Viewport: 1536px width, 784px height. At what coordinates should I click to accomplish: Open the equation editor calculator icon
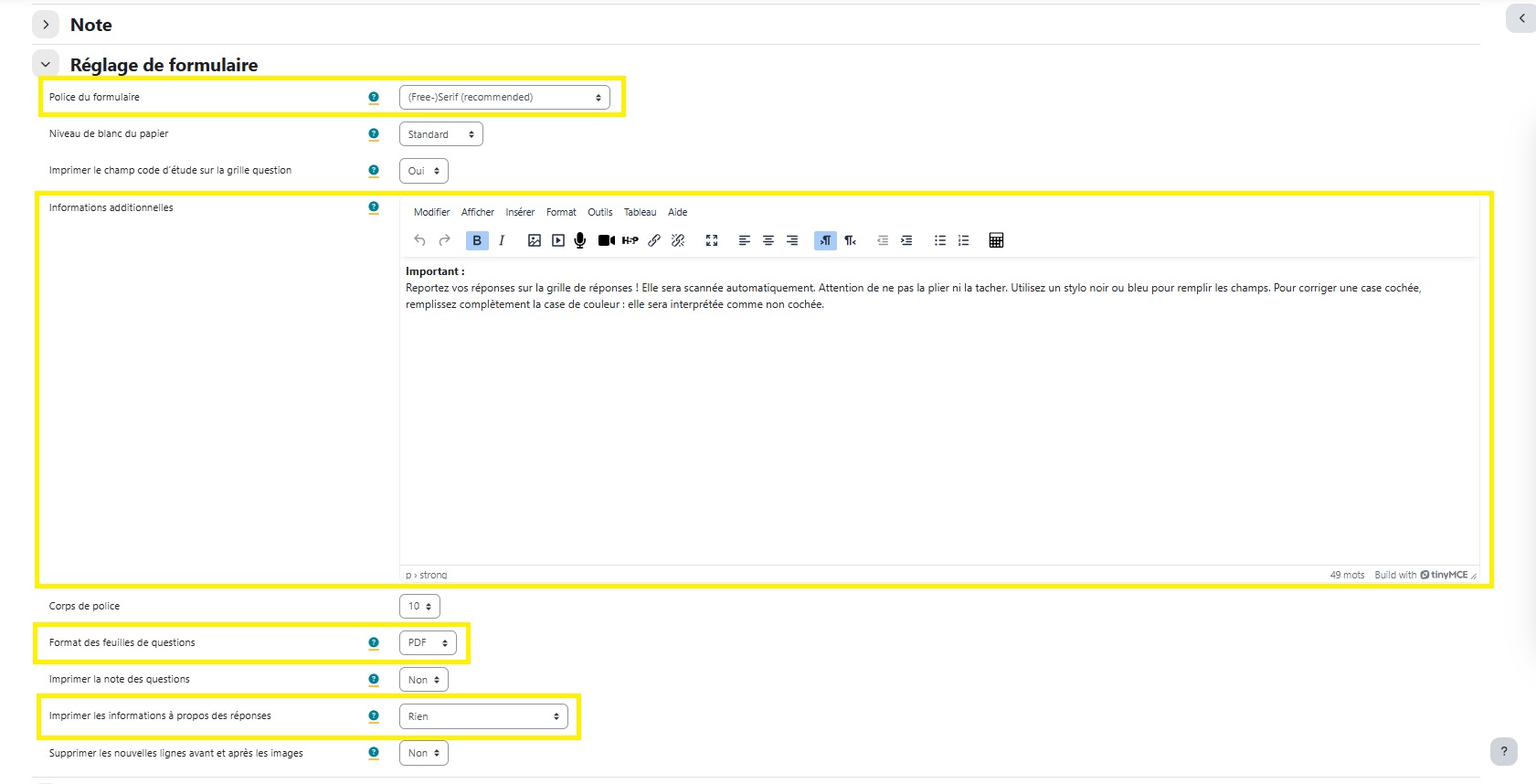[997, 240]
